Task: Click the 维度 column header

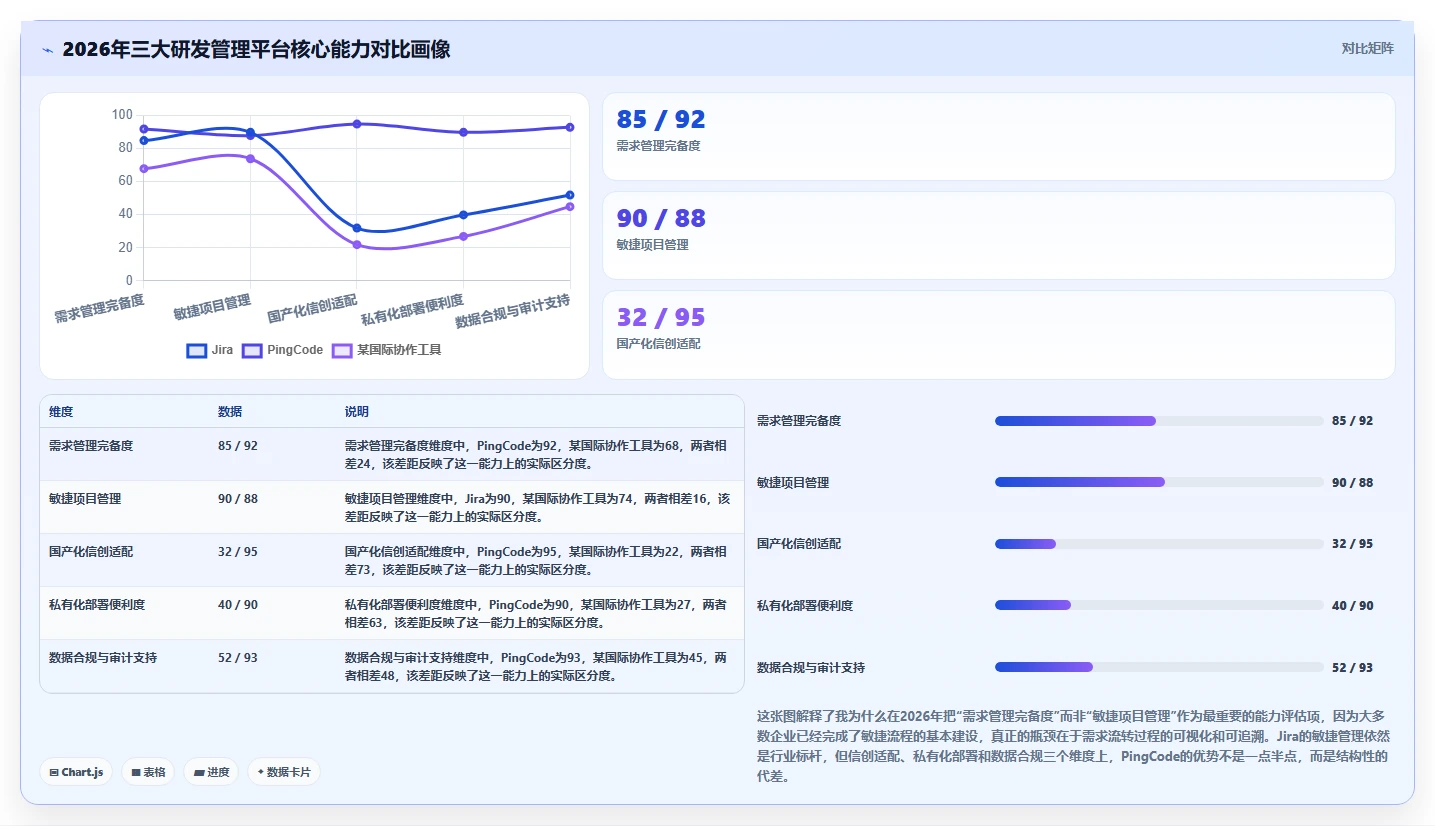Action: (61, 412)
